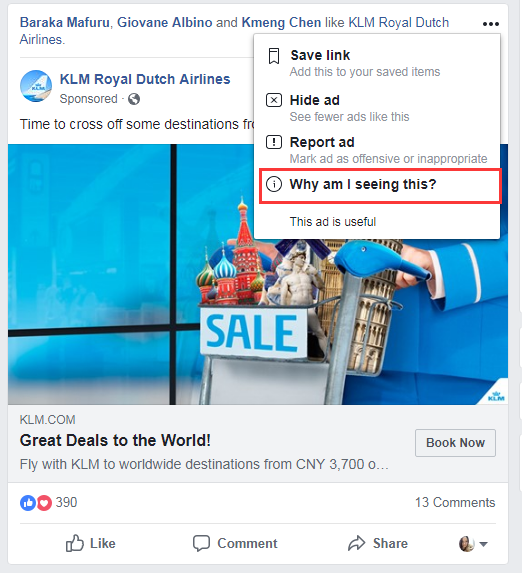Click the info icon for Why am I seeing this
Image resolution: width=522 pixels, height=573 pixels.
274,184
